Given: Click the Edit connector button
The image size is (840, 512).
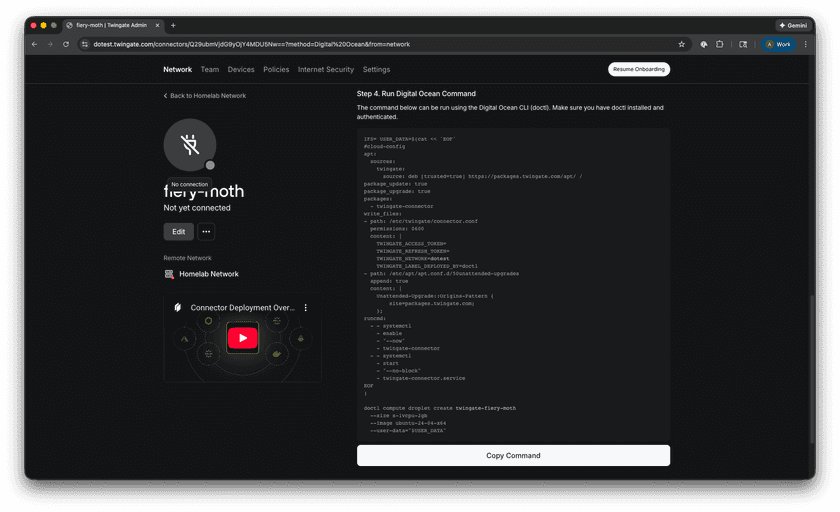Looking at the screenshot, I should pyautogui.click(x=178, y=232).
